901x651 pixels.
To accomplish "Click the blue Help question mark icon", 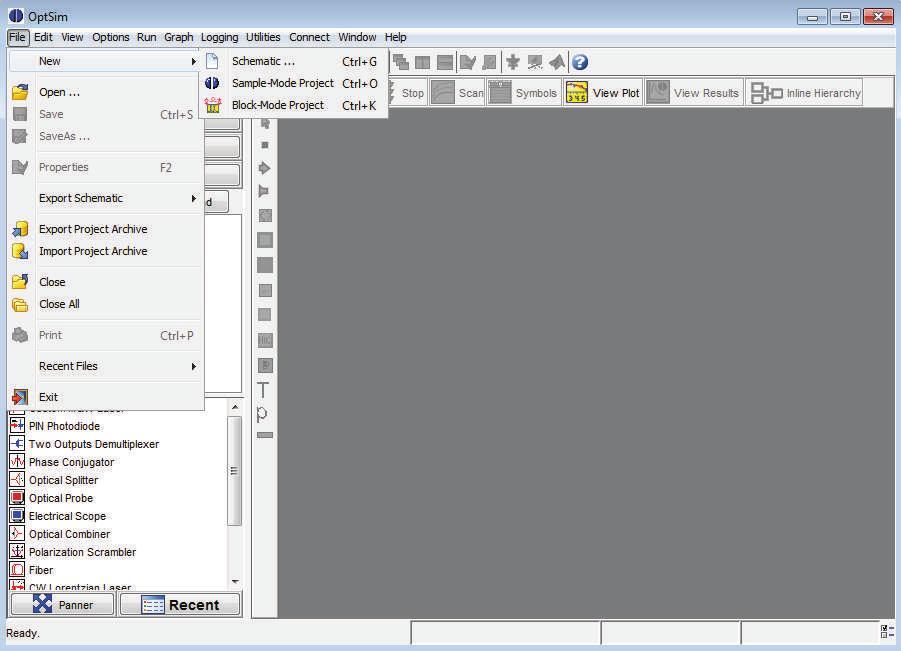I will [580, 62].
